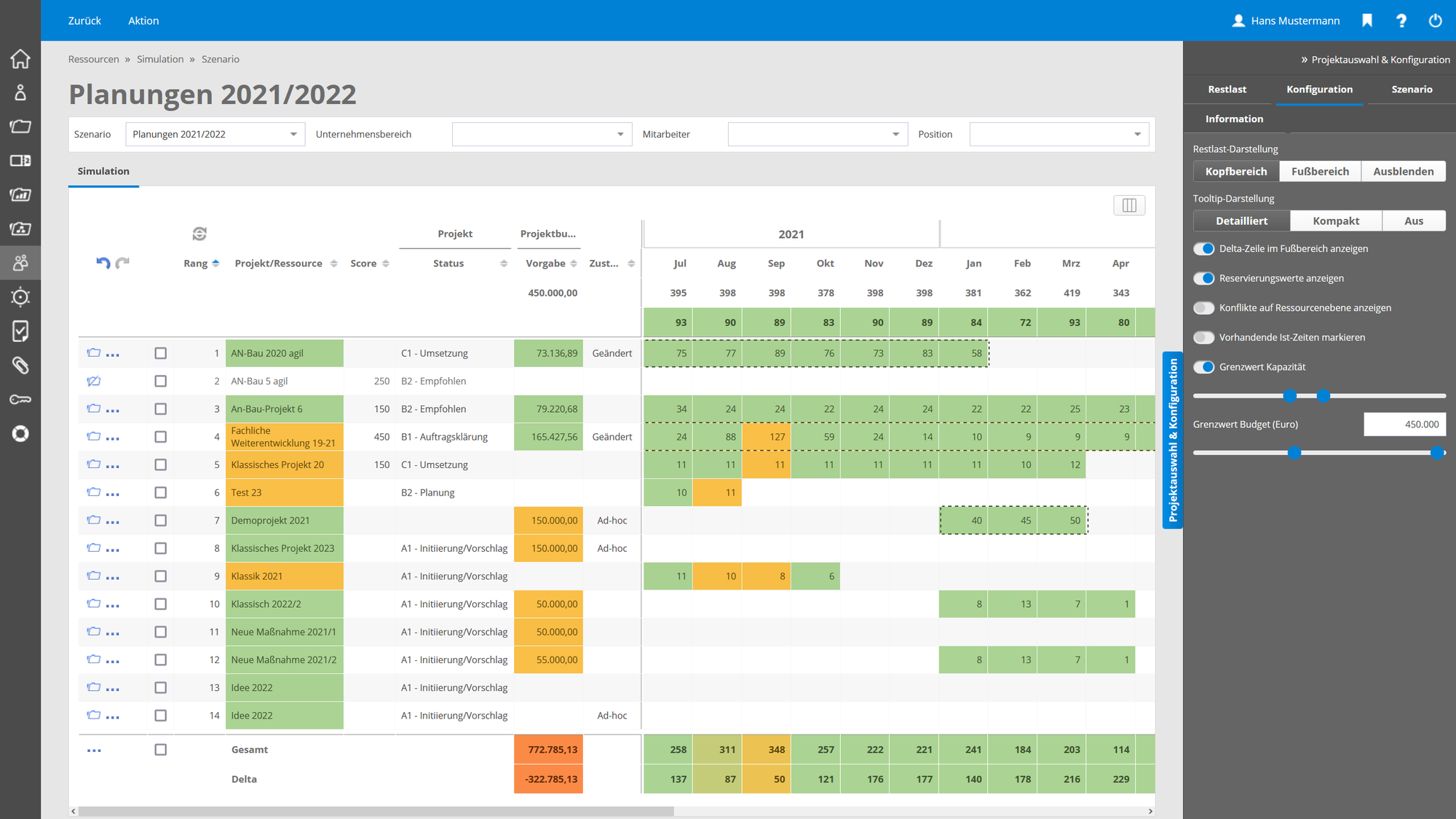Image resolution: width=1456 pixels, height=819 pixels.
Task: Click the redo arrow in the table header
Action: coord(122,263)
